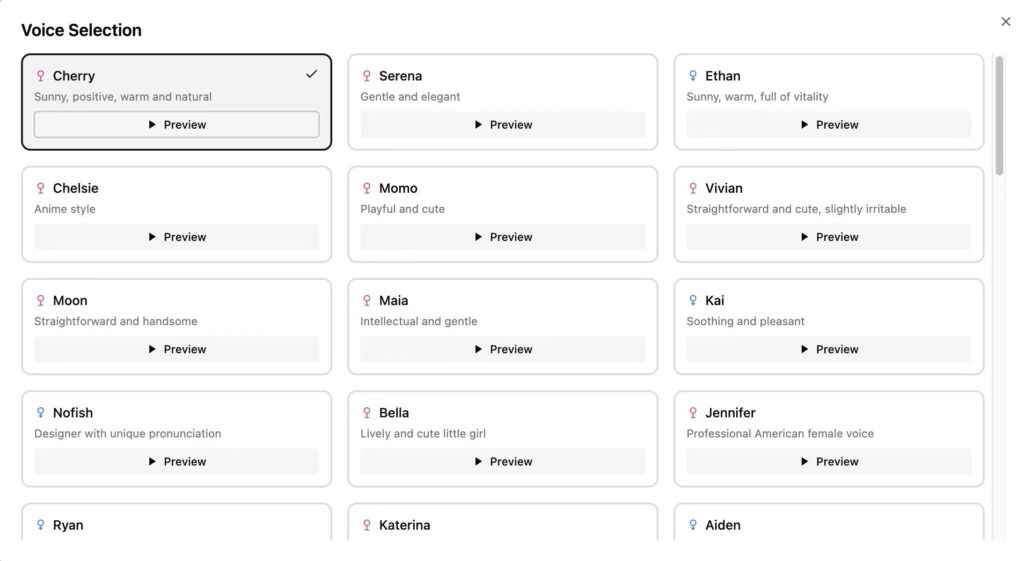Play the Bella voice preview

[x=503, y=461]
